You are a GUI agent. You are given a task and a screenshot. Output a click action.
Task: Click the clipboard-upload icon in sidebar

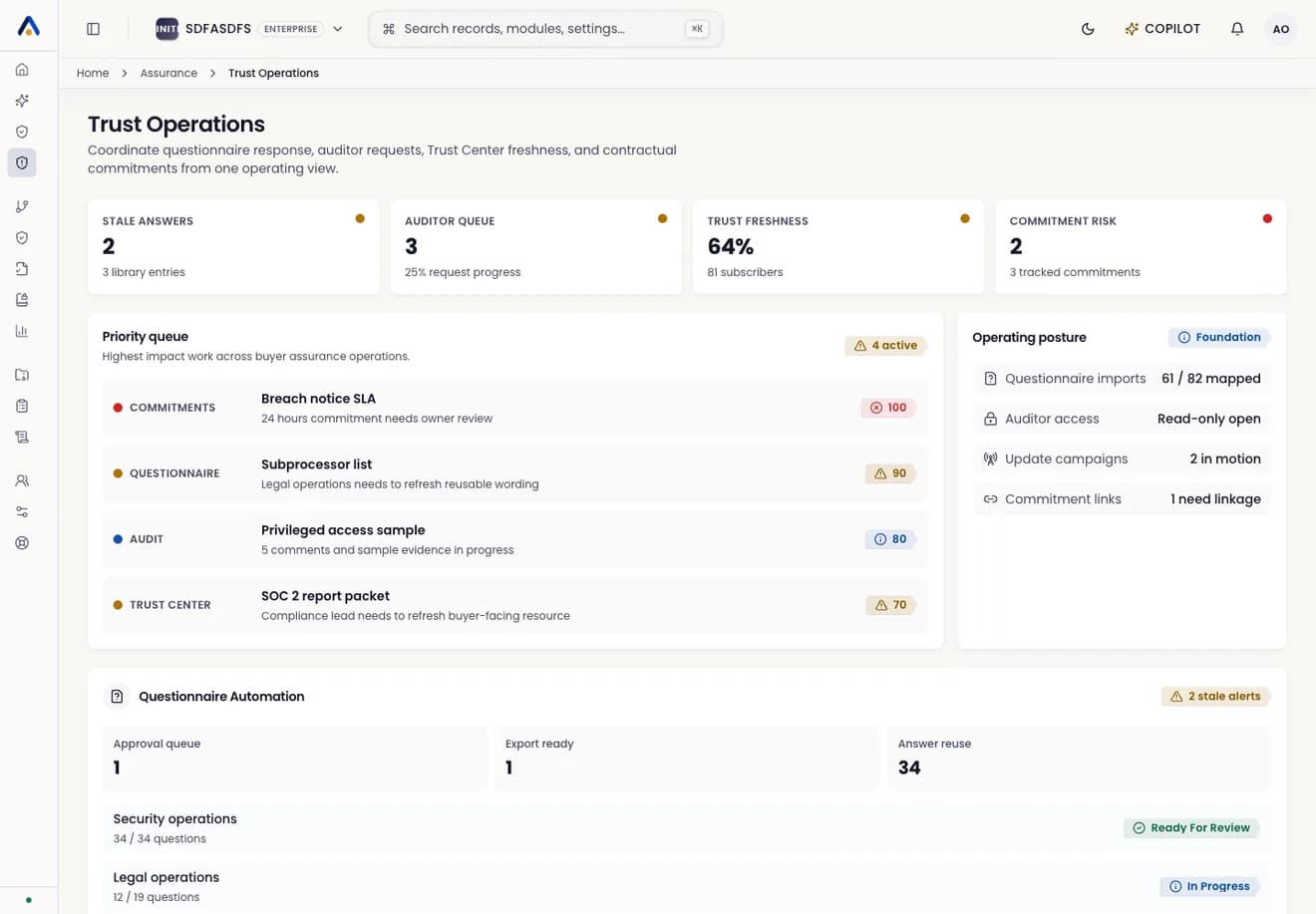point(22,300)
